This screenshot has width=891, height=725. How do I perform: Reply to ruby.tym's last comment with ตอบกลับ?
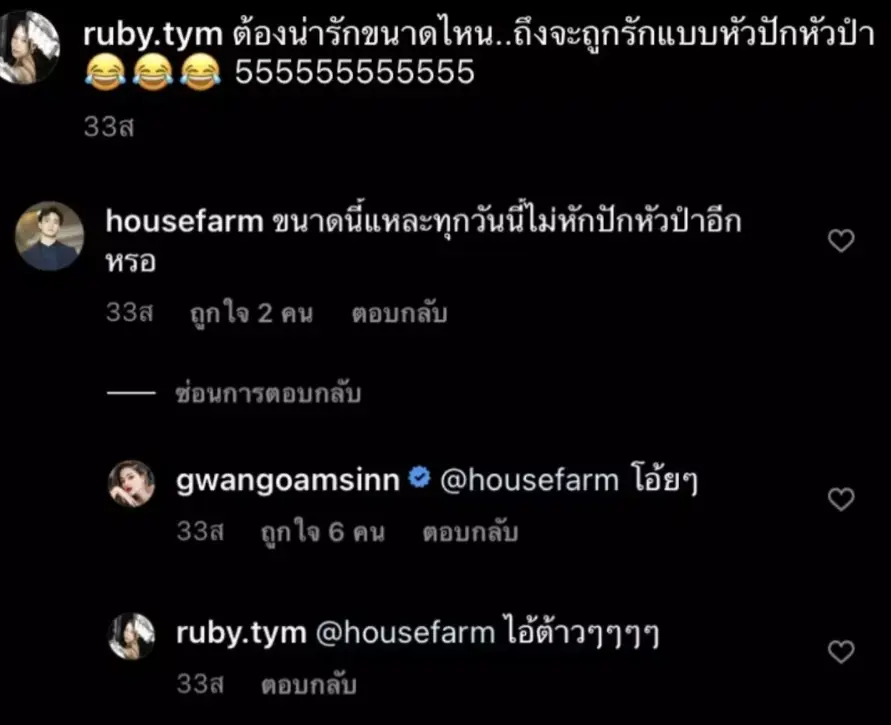pos(309,685)
